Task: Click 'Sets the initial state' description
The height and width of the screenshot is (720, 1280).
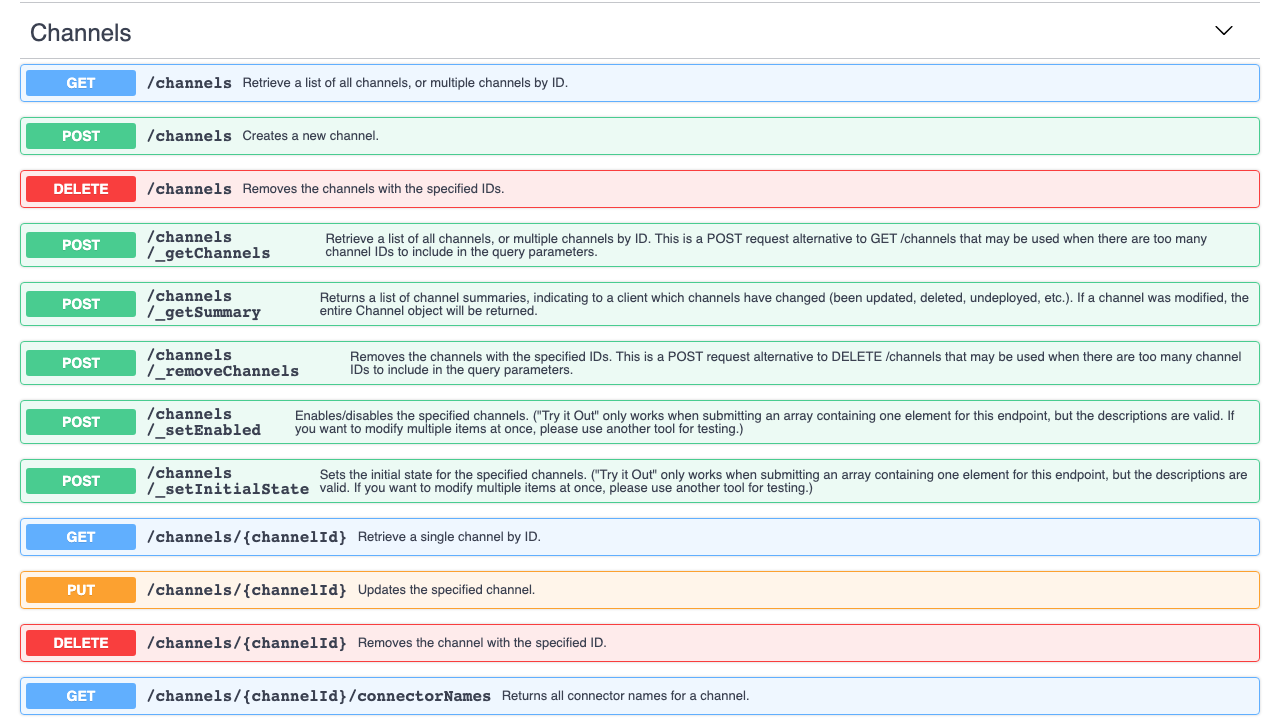Action: [784, 481]
